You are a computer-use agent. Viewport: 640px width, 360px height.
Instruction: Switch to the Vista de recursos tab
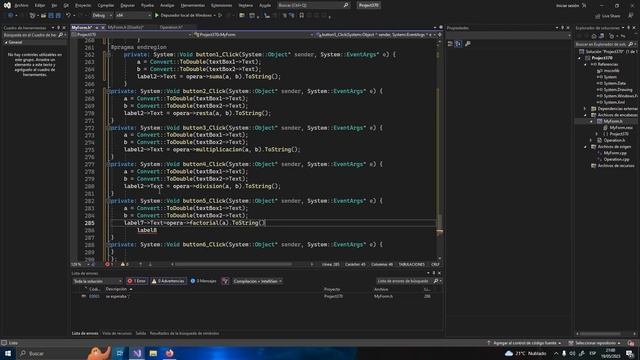click(x=117, y=333)
